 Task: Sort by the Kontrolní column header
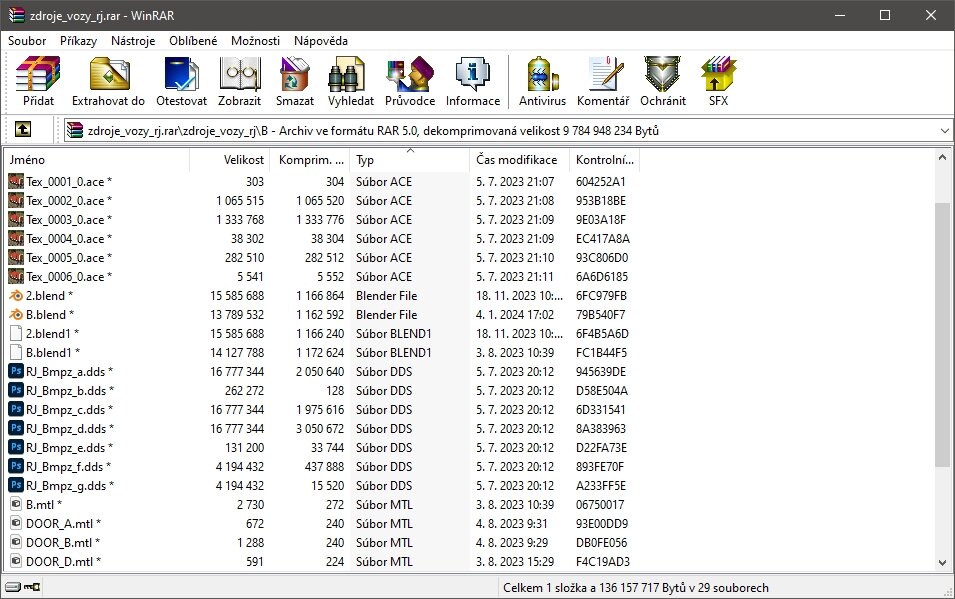[x=604, y=160]
